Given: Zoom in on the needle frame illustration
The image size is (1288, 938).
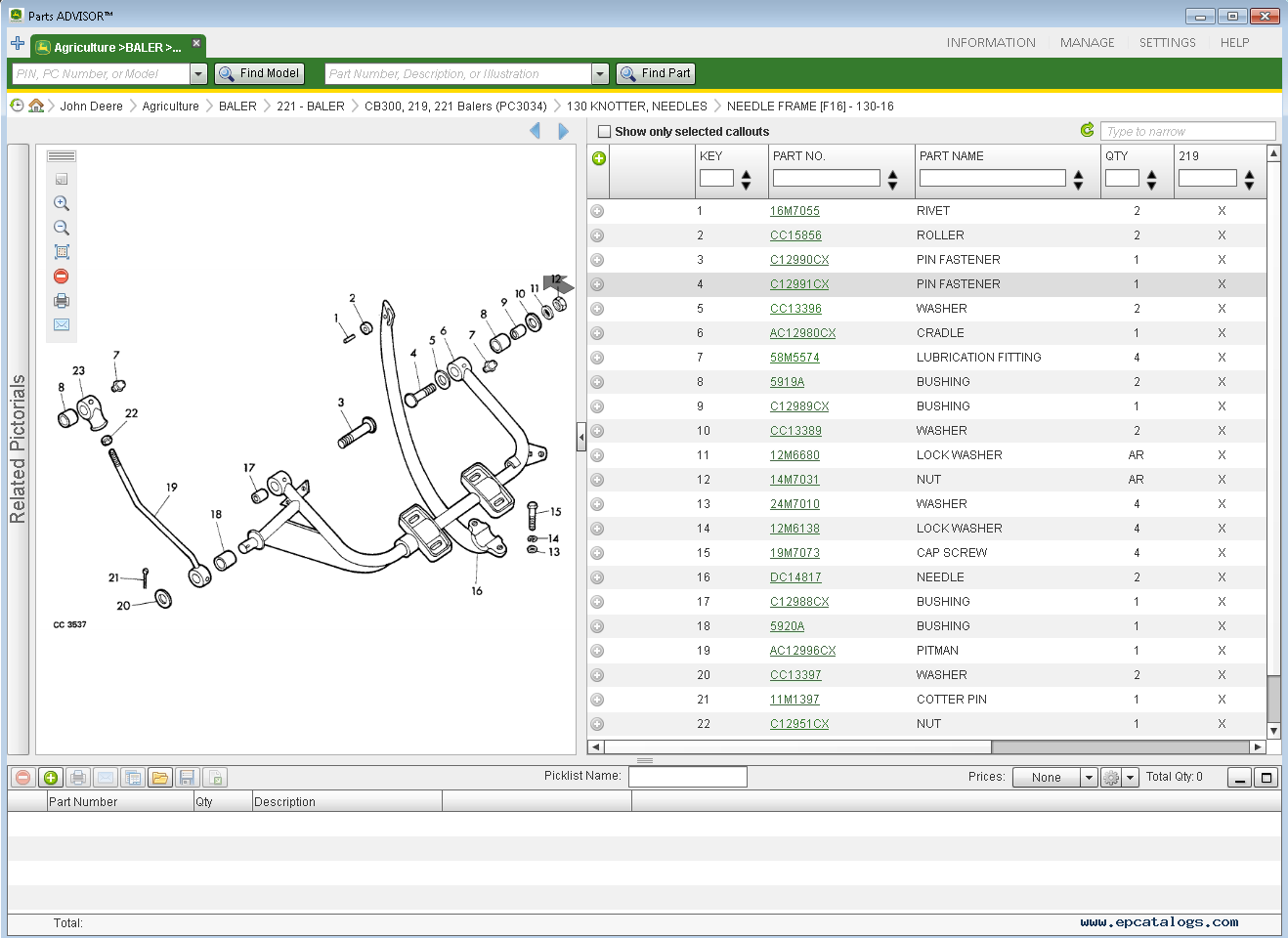Looking at the screenshot, I should (62, 203).
